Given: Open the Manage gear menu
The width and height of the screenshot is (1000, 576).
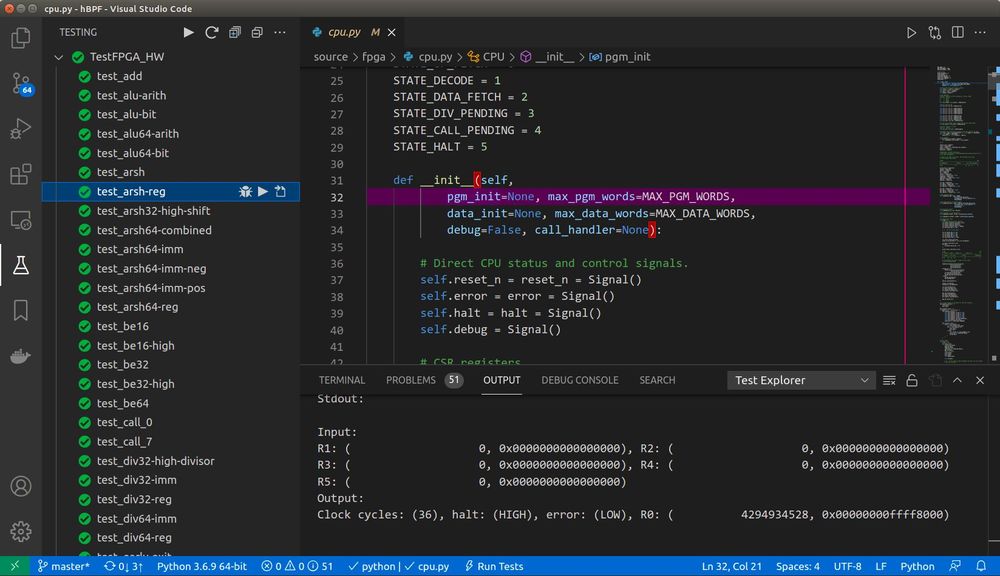Looking at the screenshot, I should [20, 531].
